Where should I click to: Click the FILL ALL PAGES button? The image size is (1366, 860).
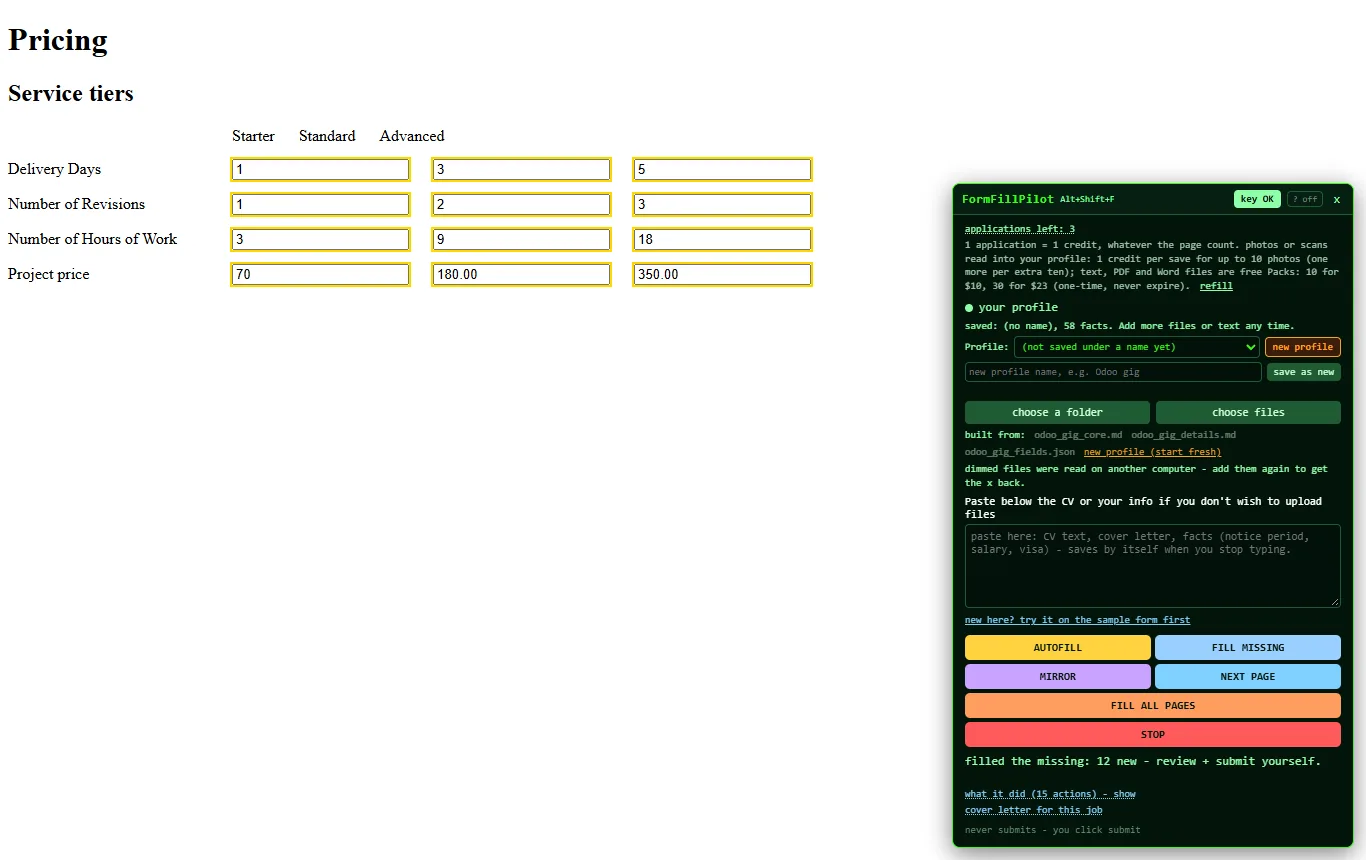click(x=1152, y=706)
